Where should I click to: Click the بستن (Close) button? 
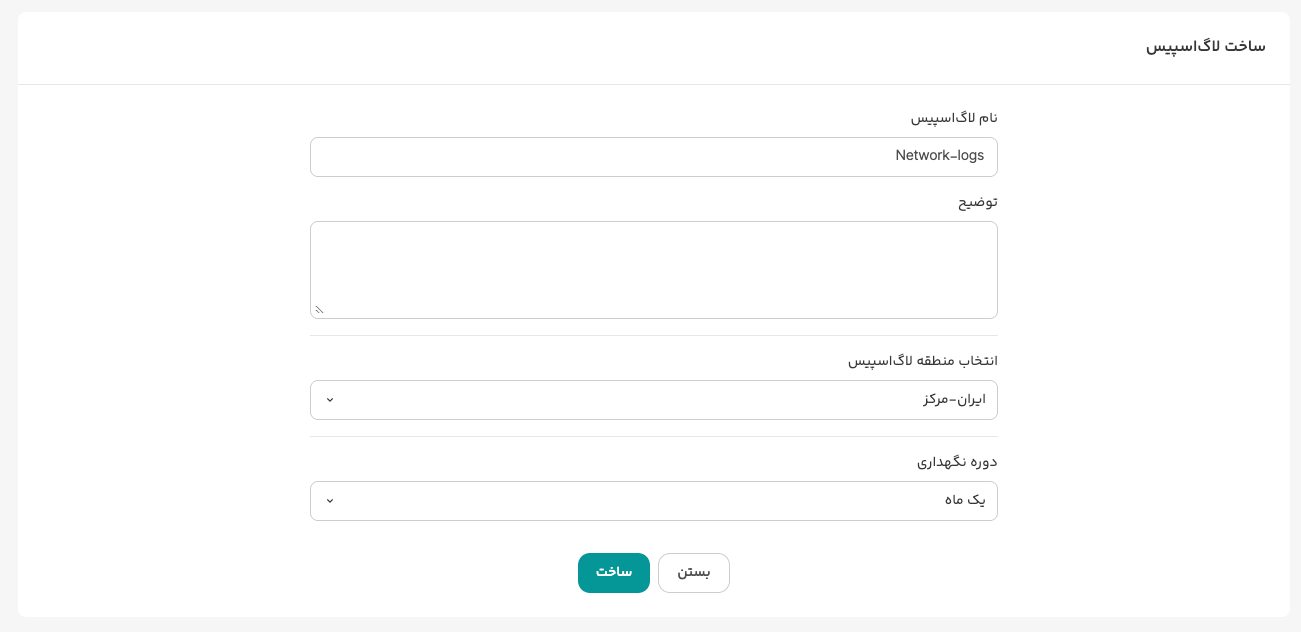693,573
